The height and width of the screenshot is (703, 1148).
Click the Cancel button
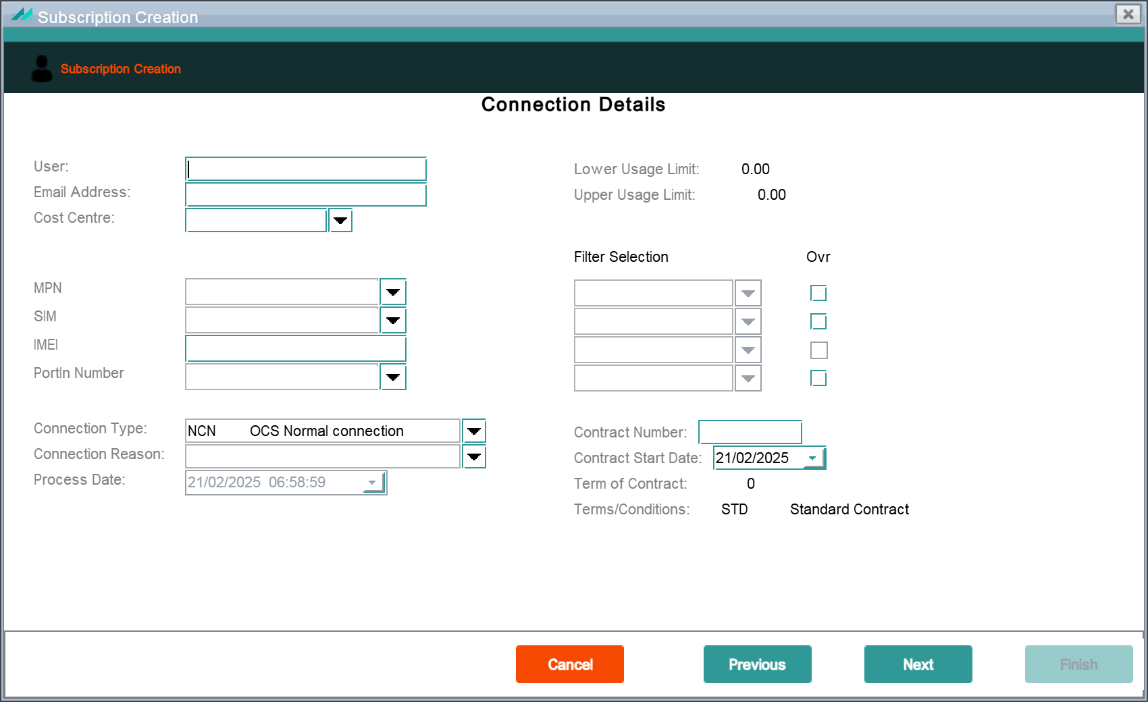click(x=570, y=664)
